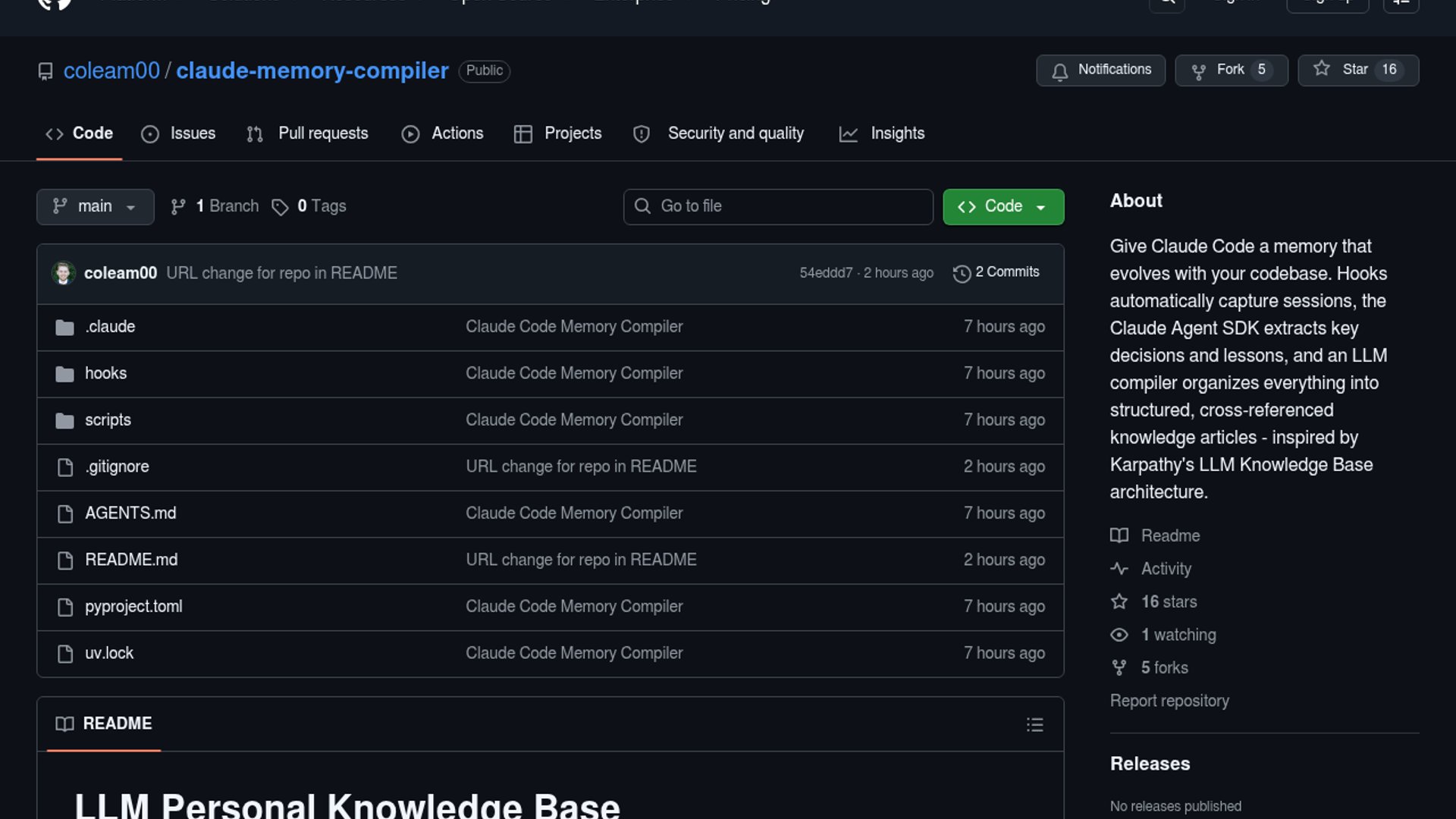Click the eye icon next to 1 watching

pos(1119,635)
